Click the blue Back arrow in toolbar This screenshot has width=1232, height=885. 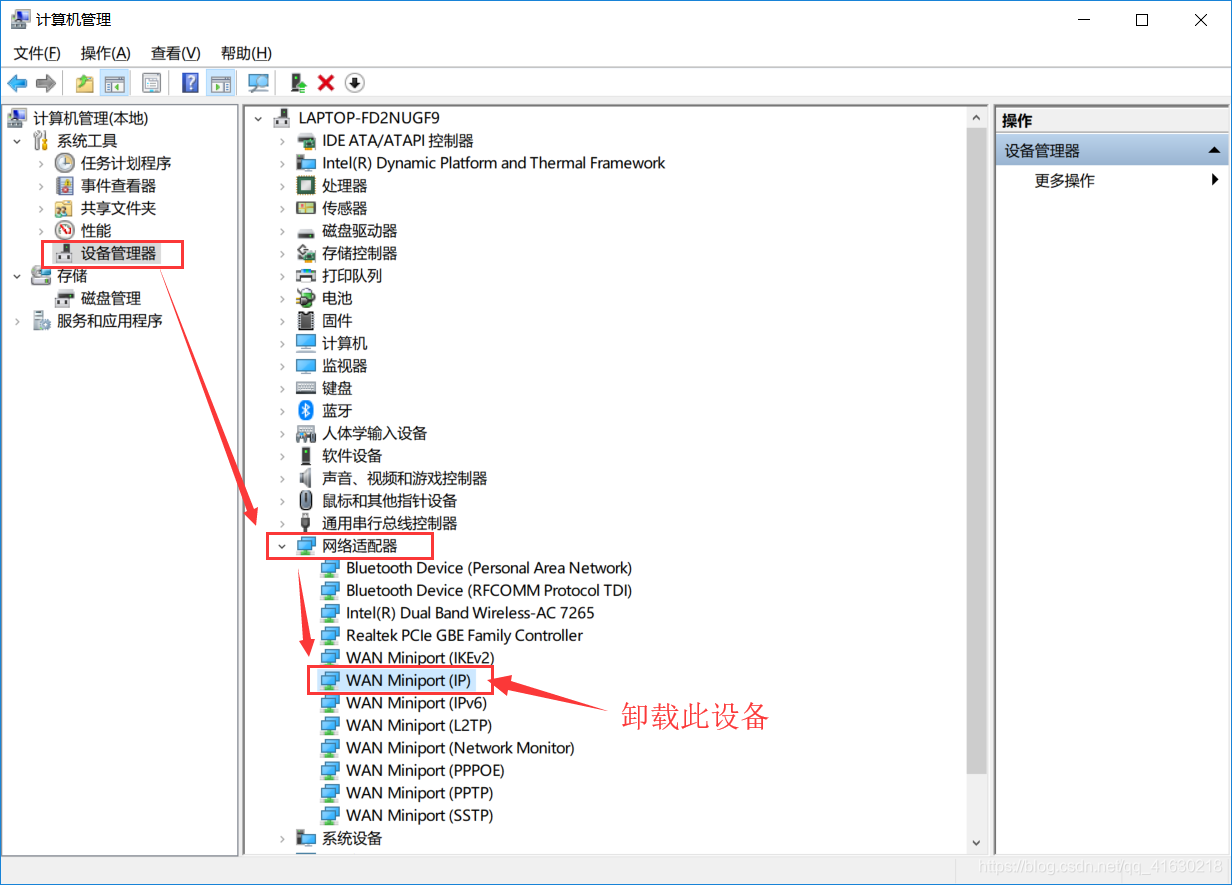[17, 83]
